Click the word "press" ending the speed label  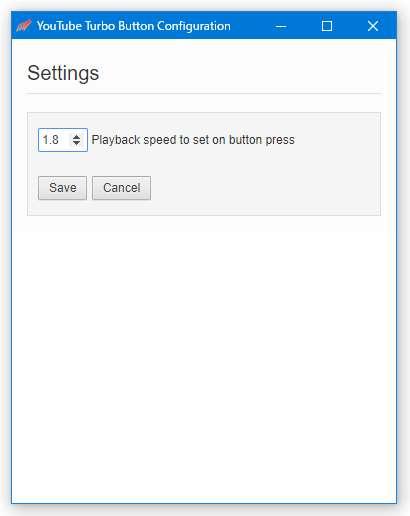280,141
